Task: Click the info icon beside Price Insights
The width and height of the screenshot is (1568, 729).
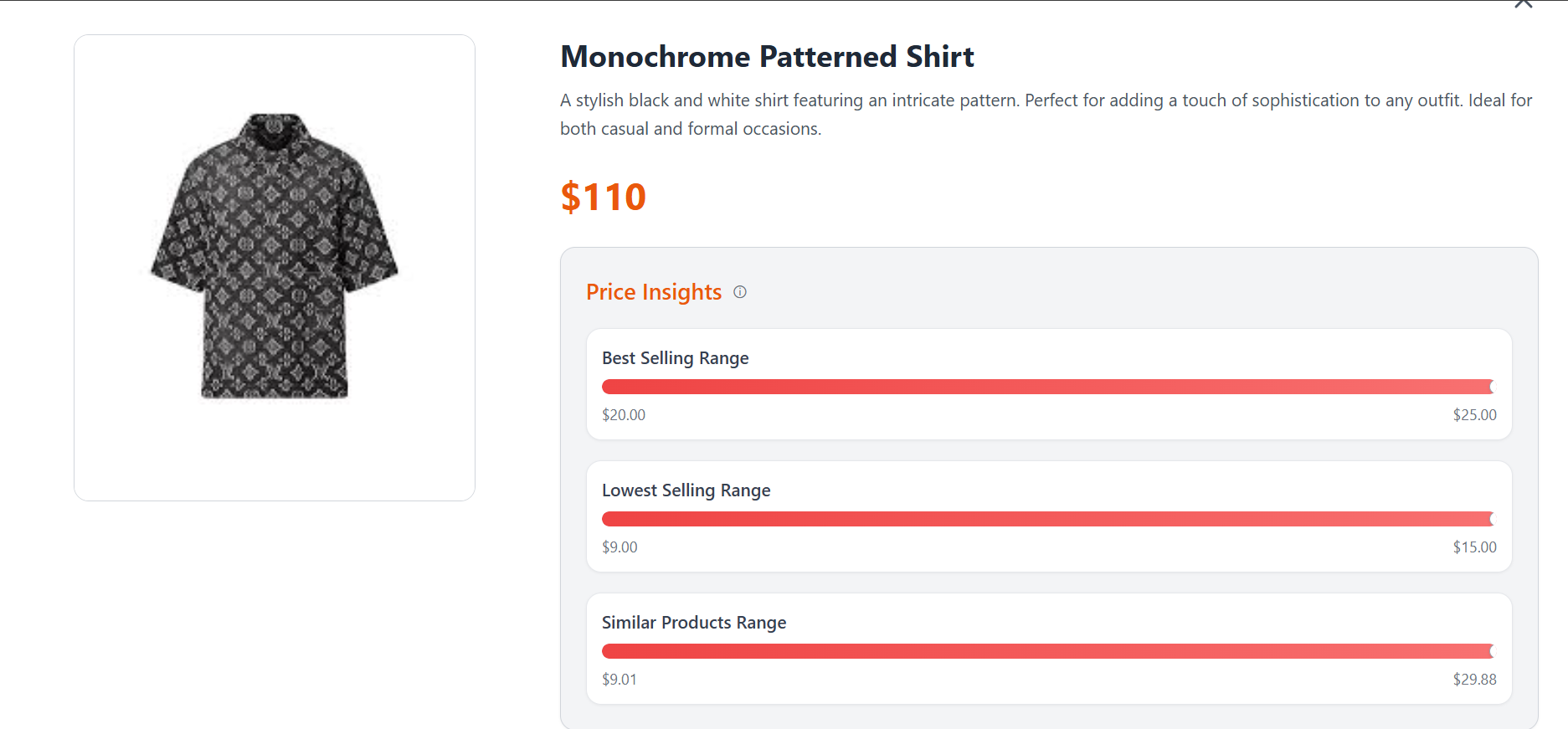Action: (740, 292)
